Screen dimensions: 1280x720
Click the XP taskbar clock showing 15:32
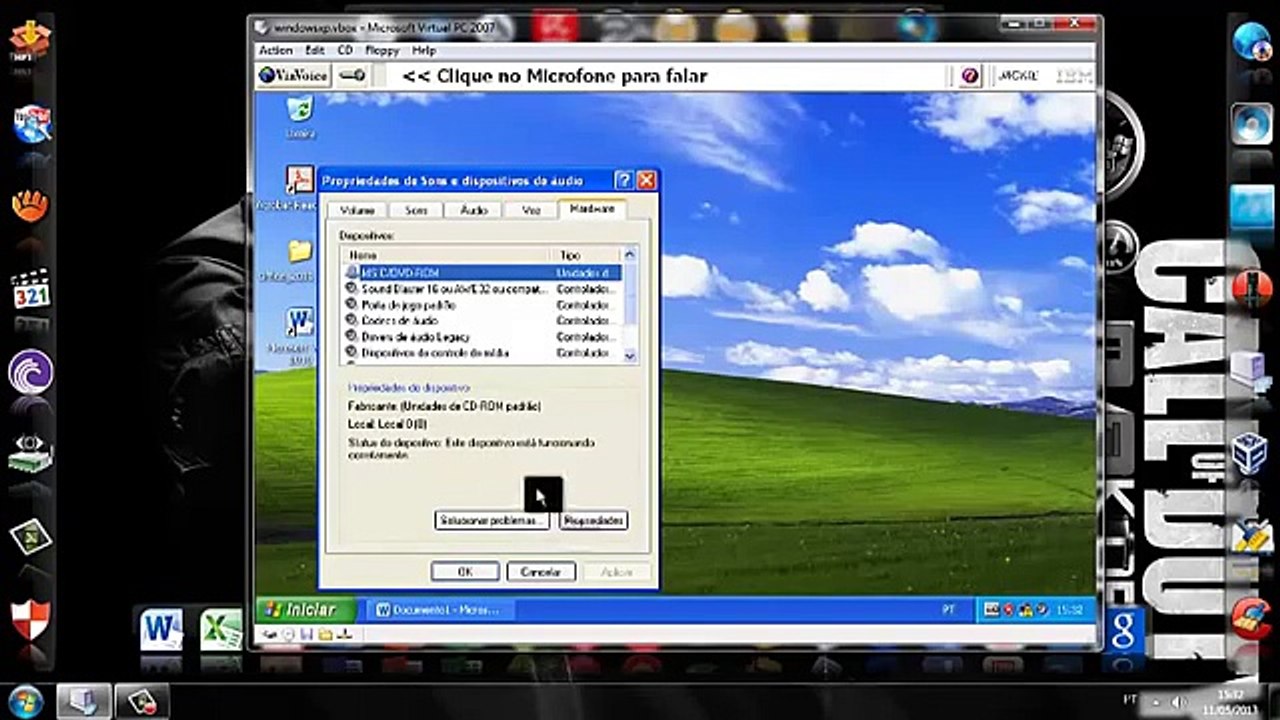coord(1068,609)
